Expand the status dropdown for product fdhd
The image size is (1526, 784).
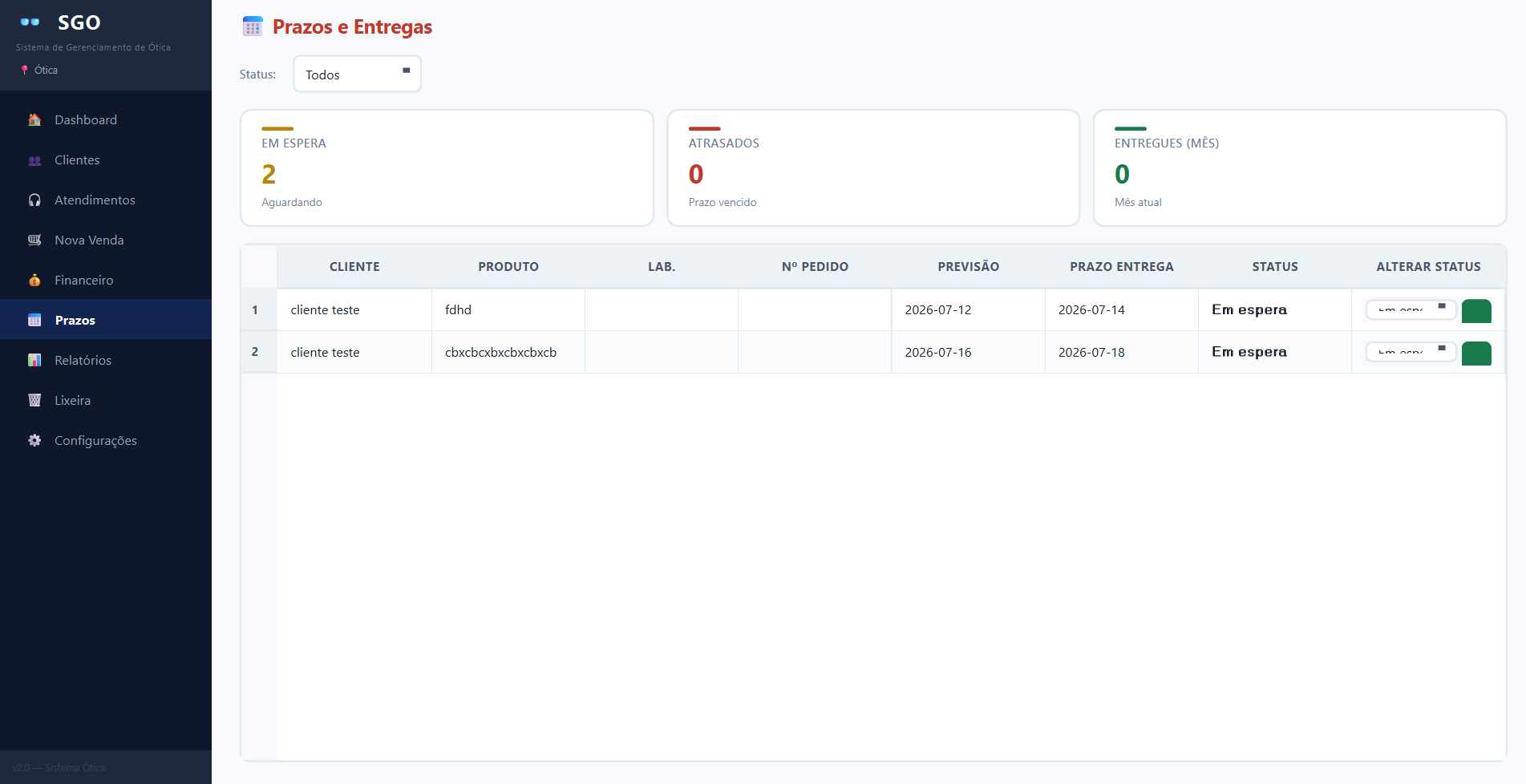pyautogui.click(x=1411, y=309)
